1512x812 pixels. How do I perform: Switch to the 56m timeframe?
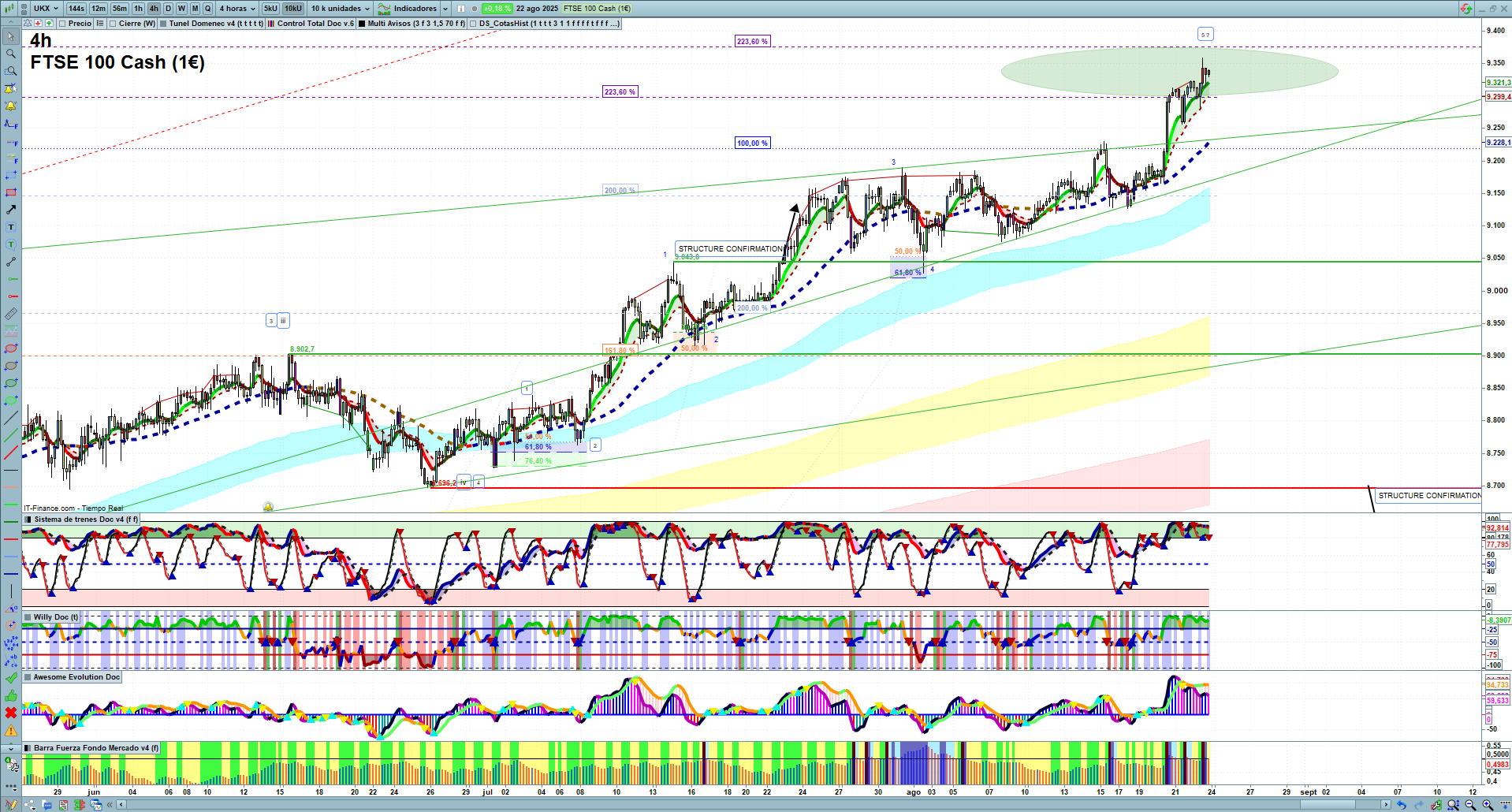click(x=120, y=9)
